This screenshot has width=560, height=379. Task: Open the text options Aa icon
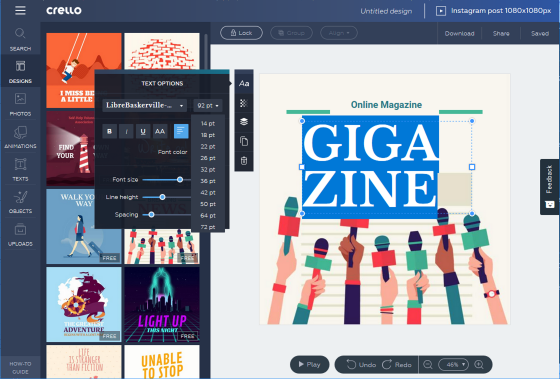pyautogui.click(x=244, y=83)
